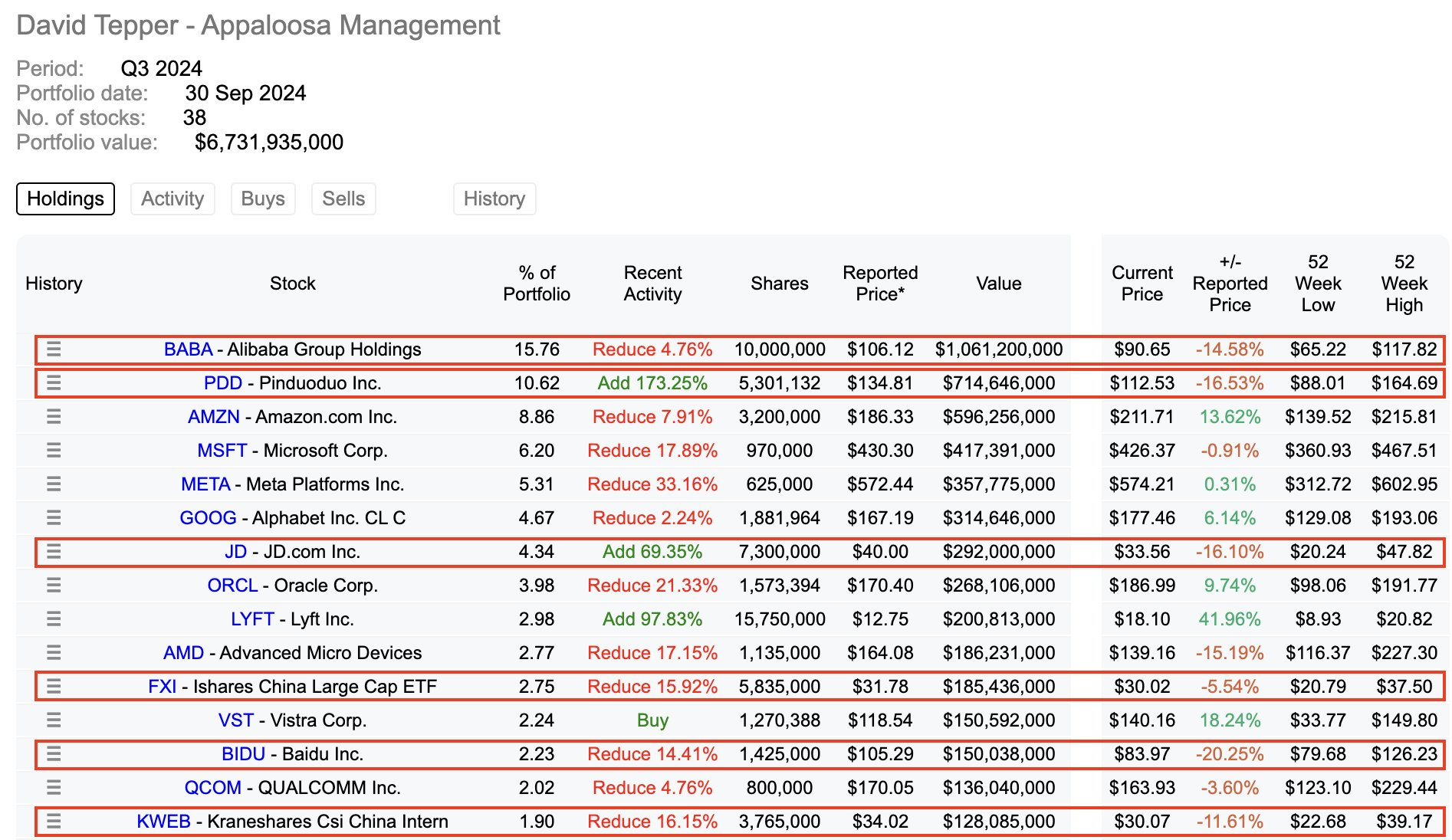The image size is (1452, 840).
Task: Sort by Recent Activity header
Action: coord(652,284)
